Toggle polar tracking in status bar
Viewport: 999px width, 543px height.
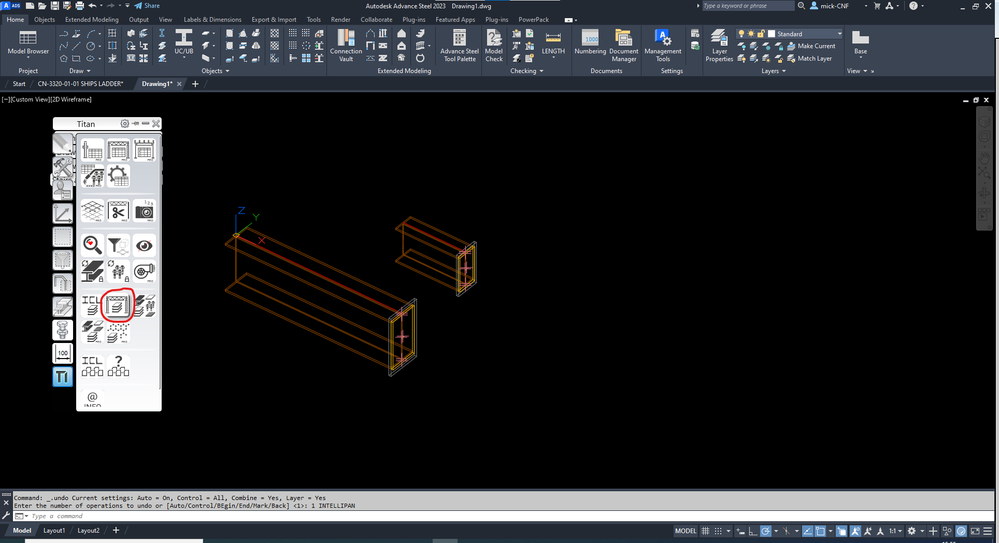coord(766,531)
